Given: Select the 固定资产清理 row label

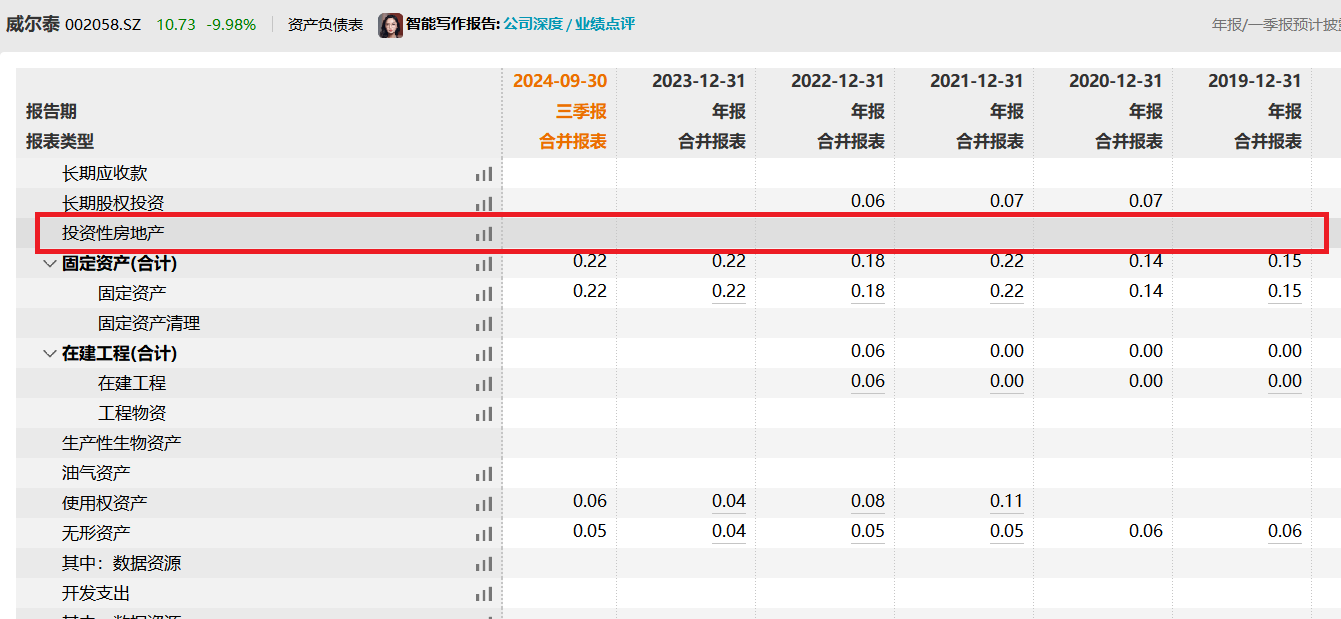Looking at the screenshot, I should pyautogui.click(x=149, y=324).
